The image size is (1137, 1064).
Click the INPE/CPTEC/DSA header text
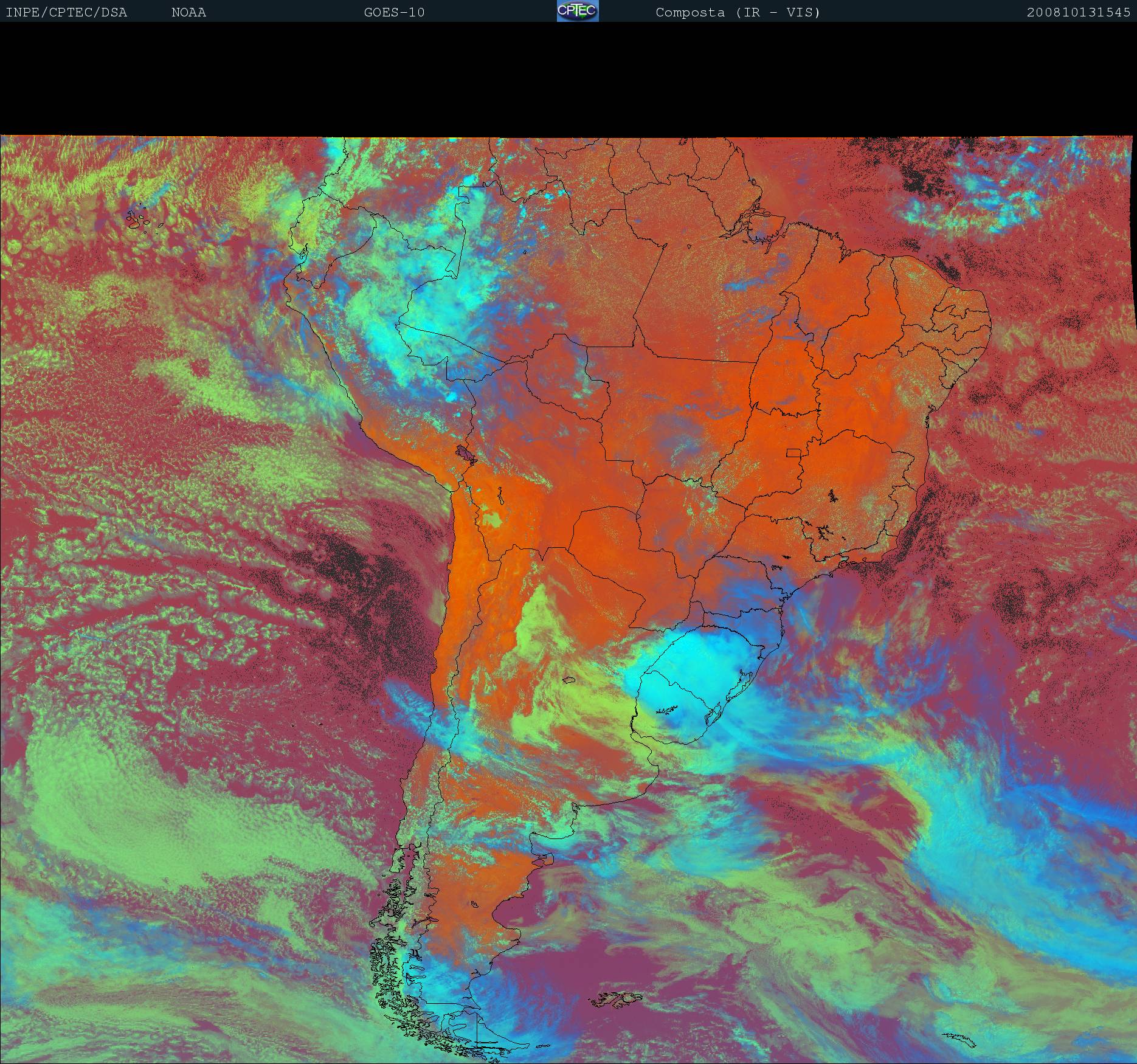pyautogui.click(x=66, y=13)
